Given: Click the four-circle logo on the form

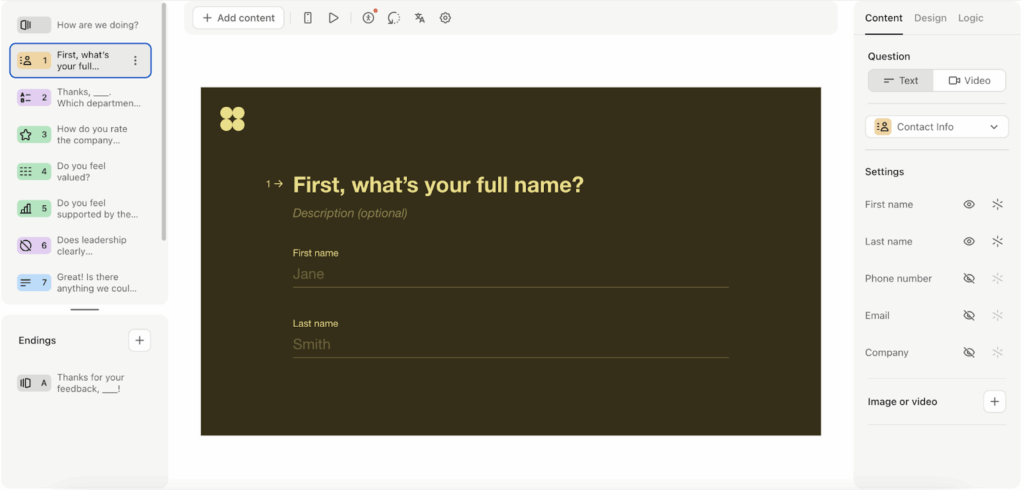Looking at the screenshot, I should (x=232, y=119).
